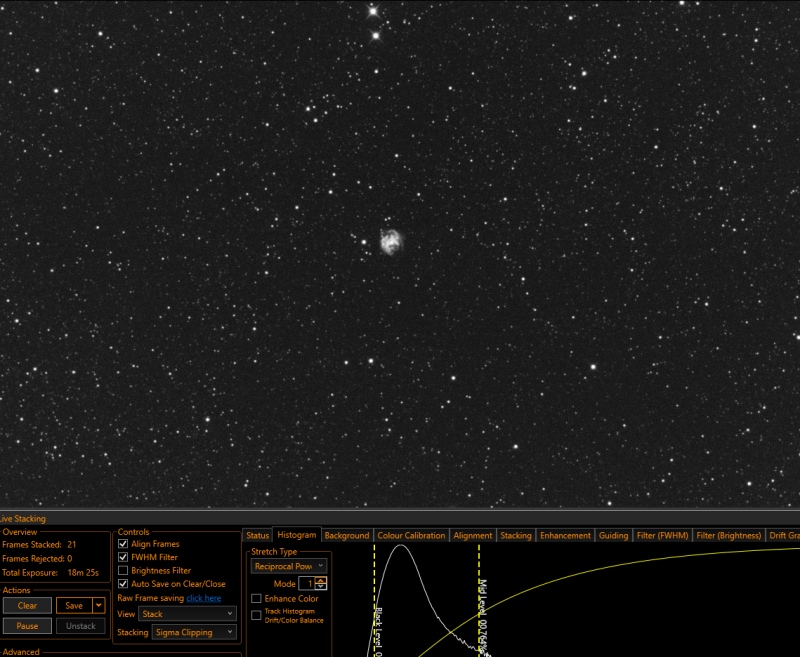The image size is (800, 657).
Task: Click the Mid Level histogram marker line
Action: (479, 600)
